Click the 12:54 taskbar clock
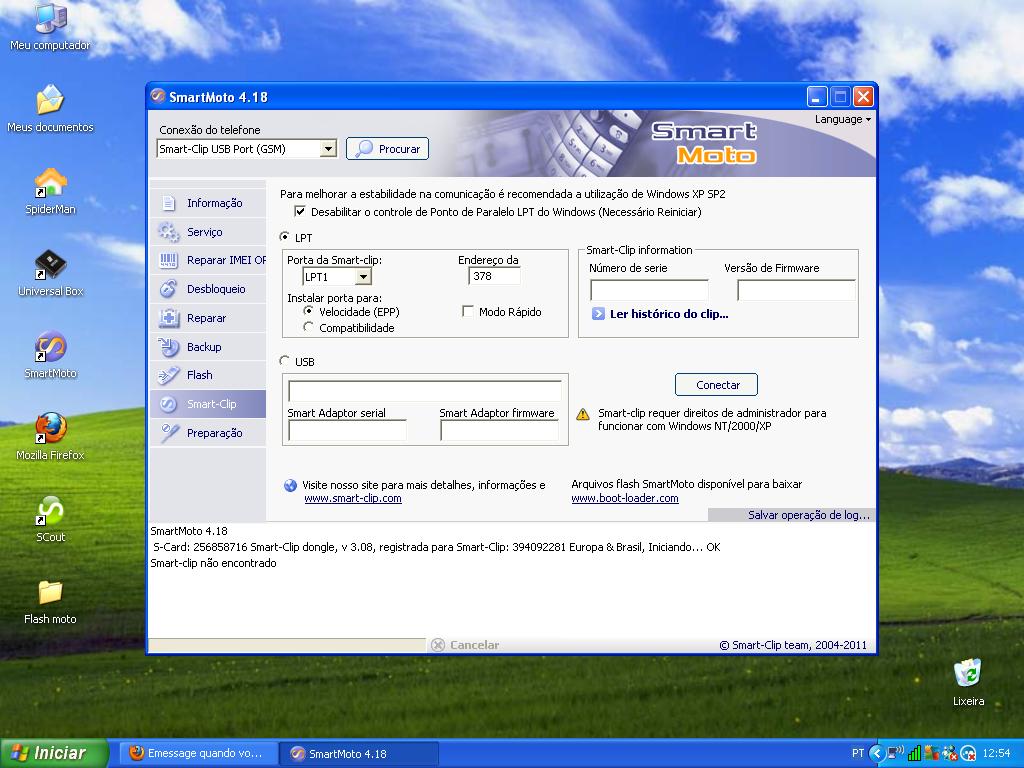1024x768 pixels. coord(997,753)
